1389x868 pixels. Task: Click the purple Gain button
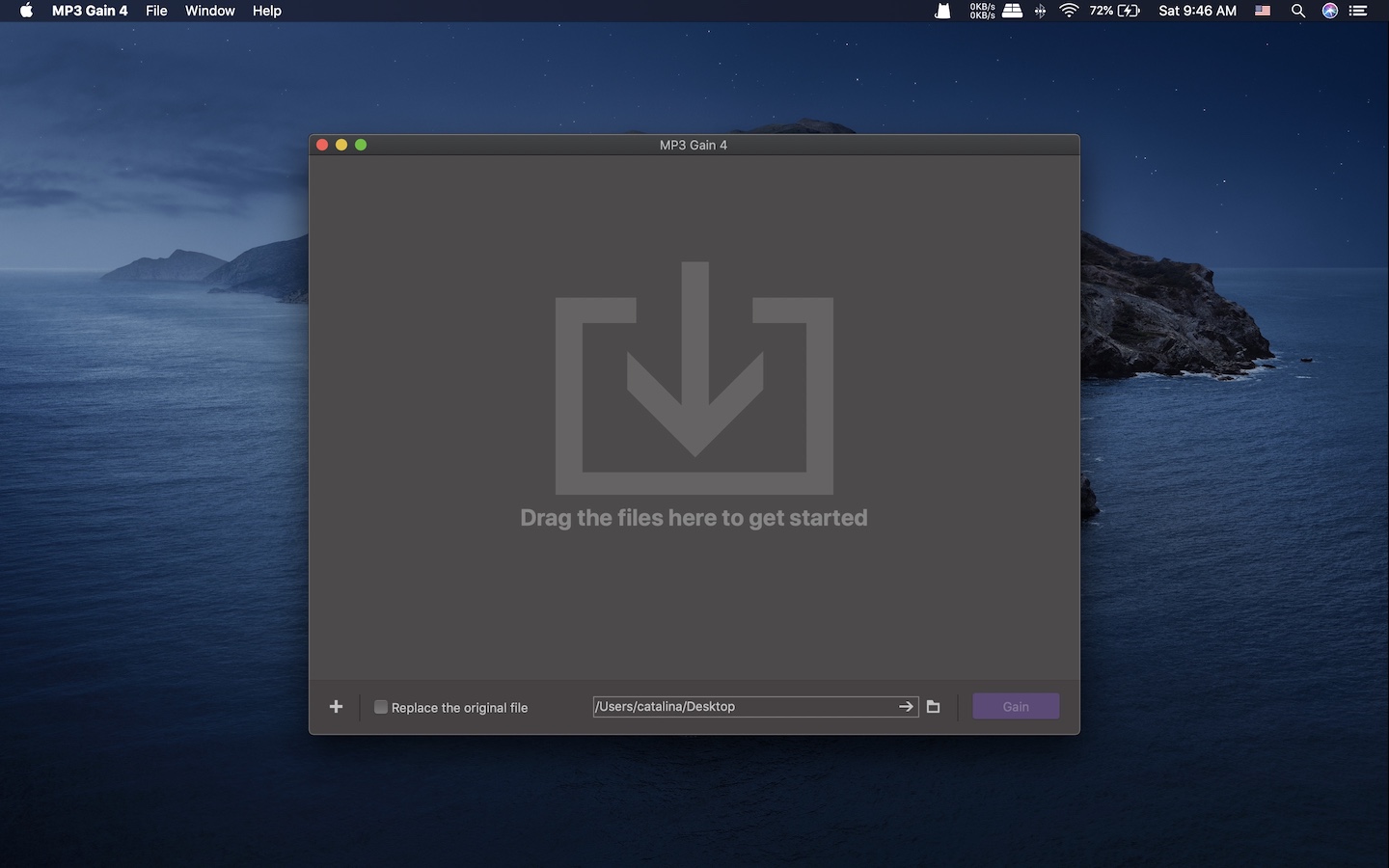point(1016,707)
